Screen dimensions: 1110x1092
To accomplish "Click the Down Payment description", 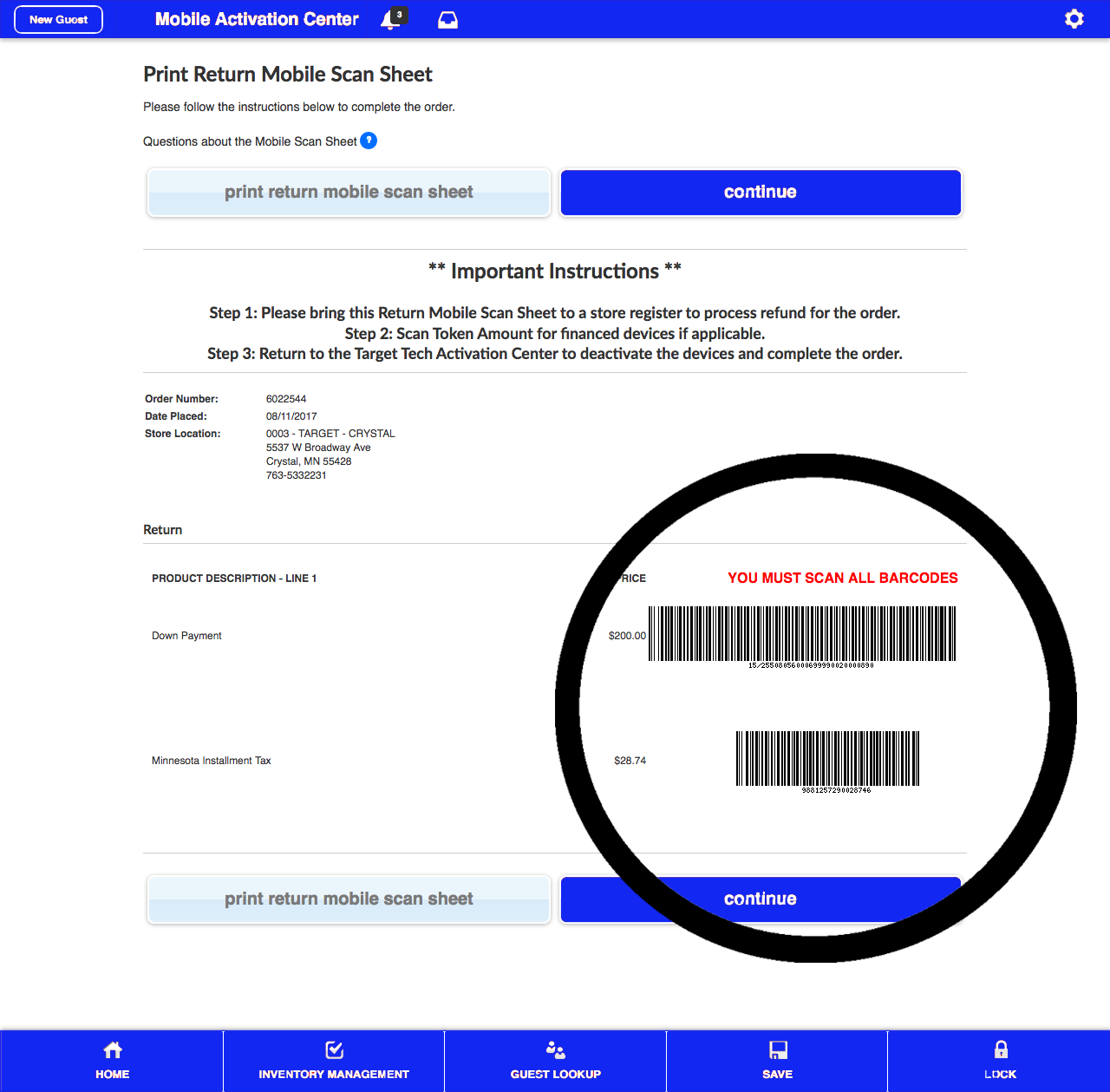I will tap(186, 636).
